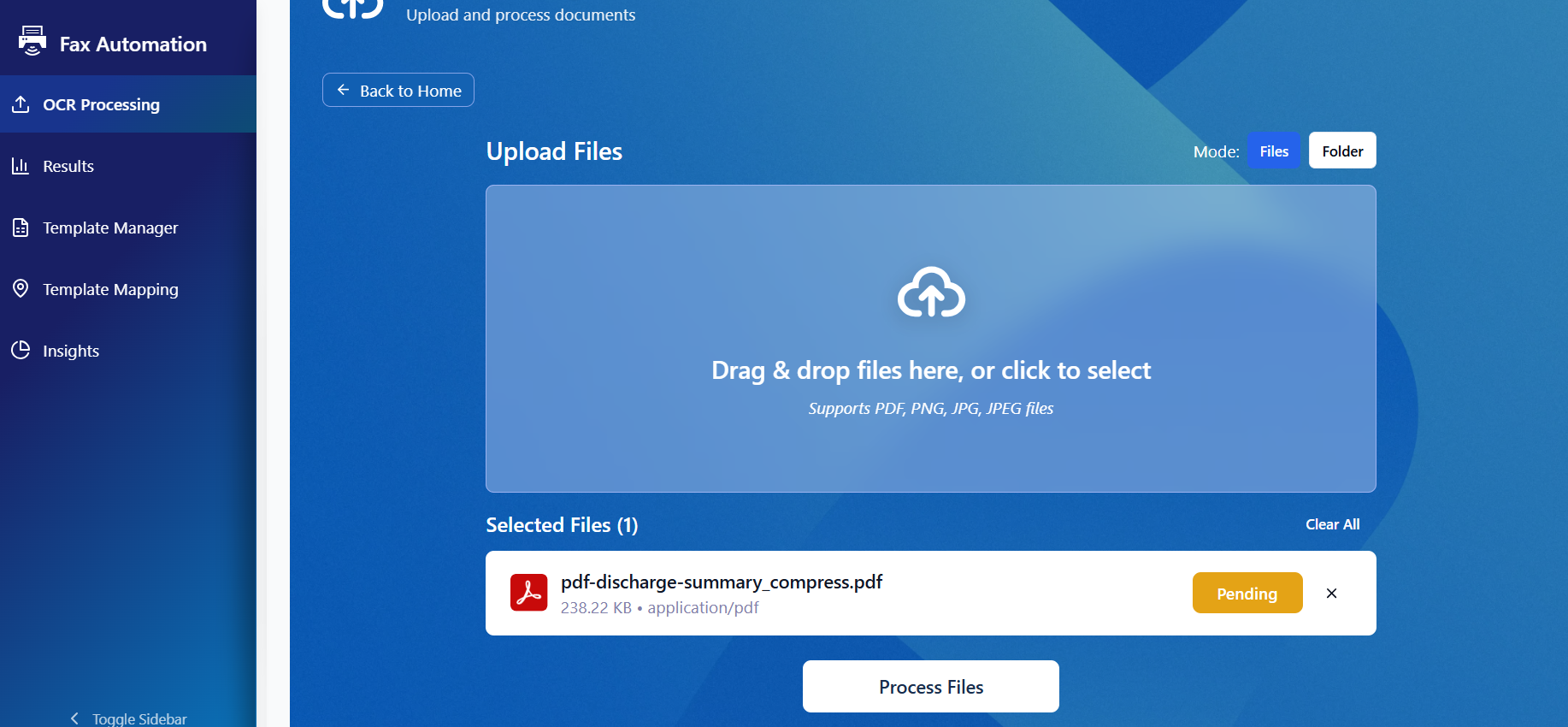Remove the PDF file with X icon
This screenshot has height=727, width=1568.
[x=1331, y=593]
